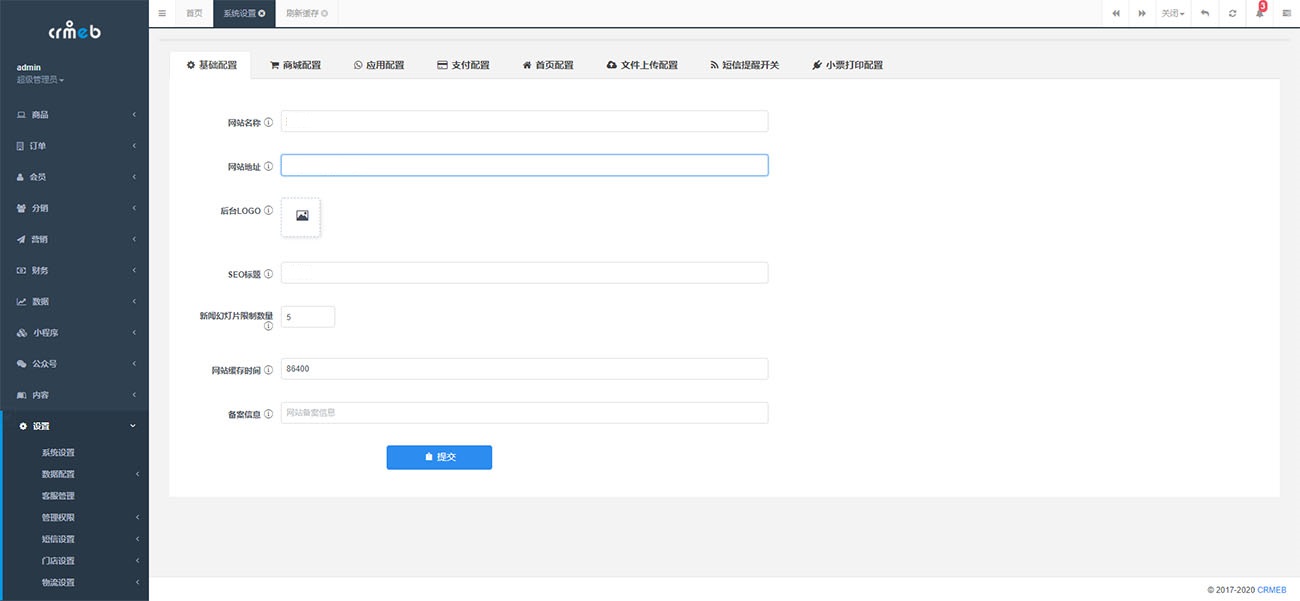Expand the 小程序 sidebar menu
This screenshot has height=601, width=1300.
(74, 332)
